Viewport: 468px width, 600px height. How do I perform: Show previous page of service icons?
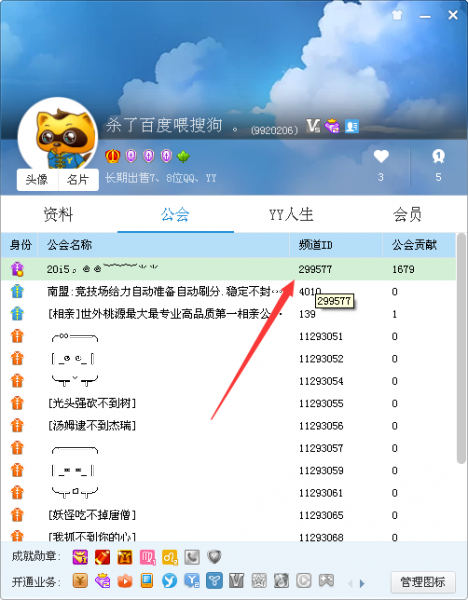350,583
